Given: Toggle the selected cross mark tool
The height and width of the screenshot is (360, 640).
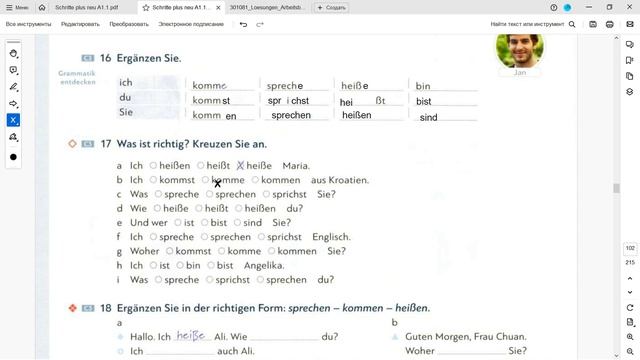Looking at the screenshot, I should pyautogui.click(x=13, y=120).
